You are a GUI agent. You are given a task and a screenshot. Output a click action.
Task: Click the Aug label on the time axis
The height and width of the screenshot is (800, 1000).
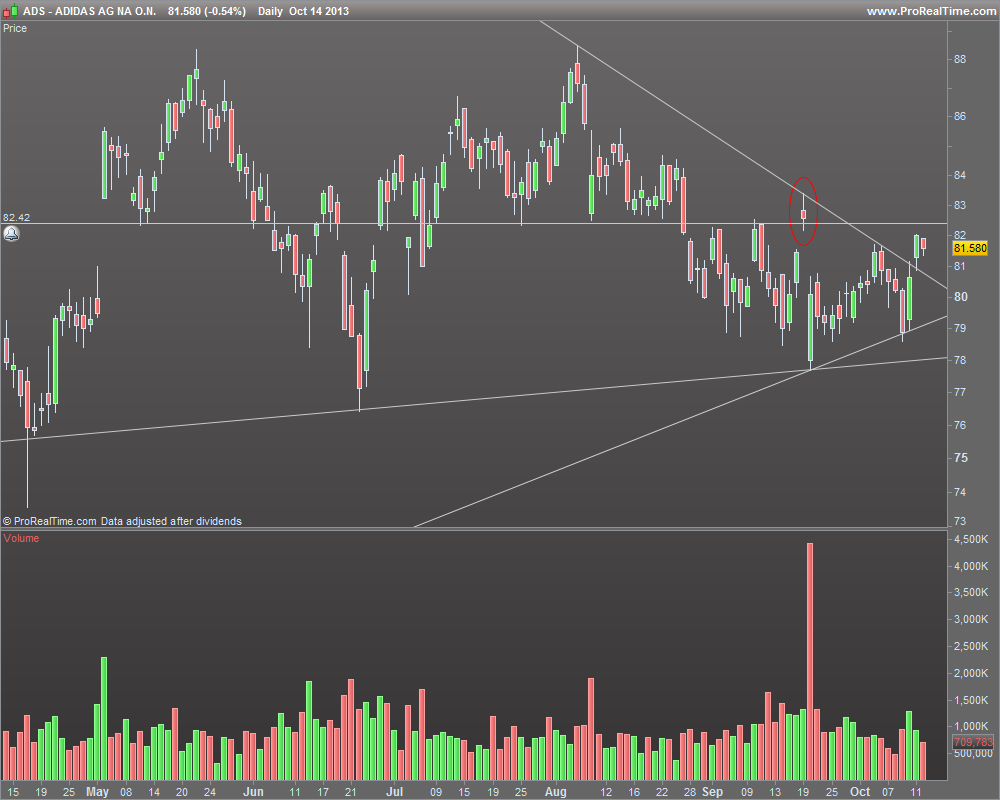click(555, 792)
